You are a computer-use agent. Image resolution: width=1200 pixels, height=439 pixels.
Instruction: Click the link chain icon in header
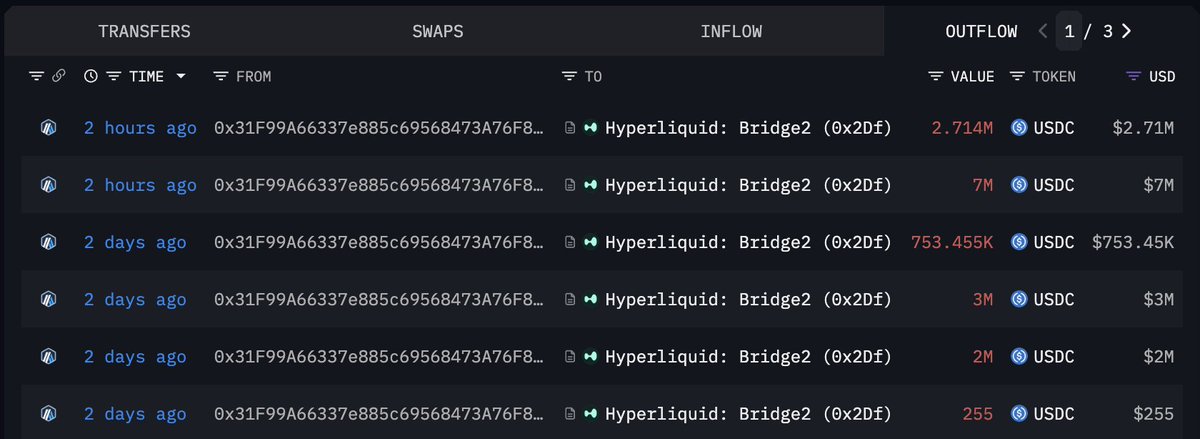(59, 76)
